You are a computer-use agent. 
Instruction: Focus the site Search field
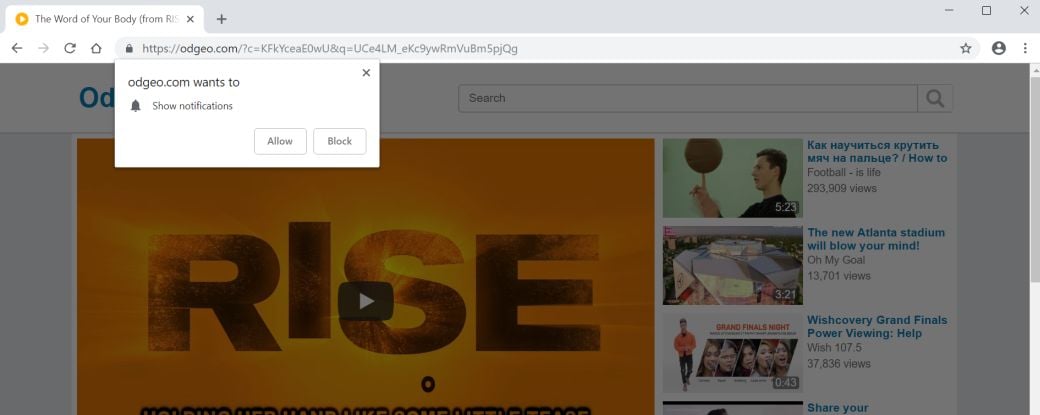point(688,98)
